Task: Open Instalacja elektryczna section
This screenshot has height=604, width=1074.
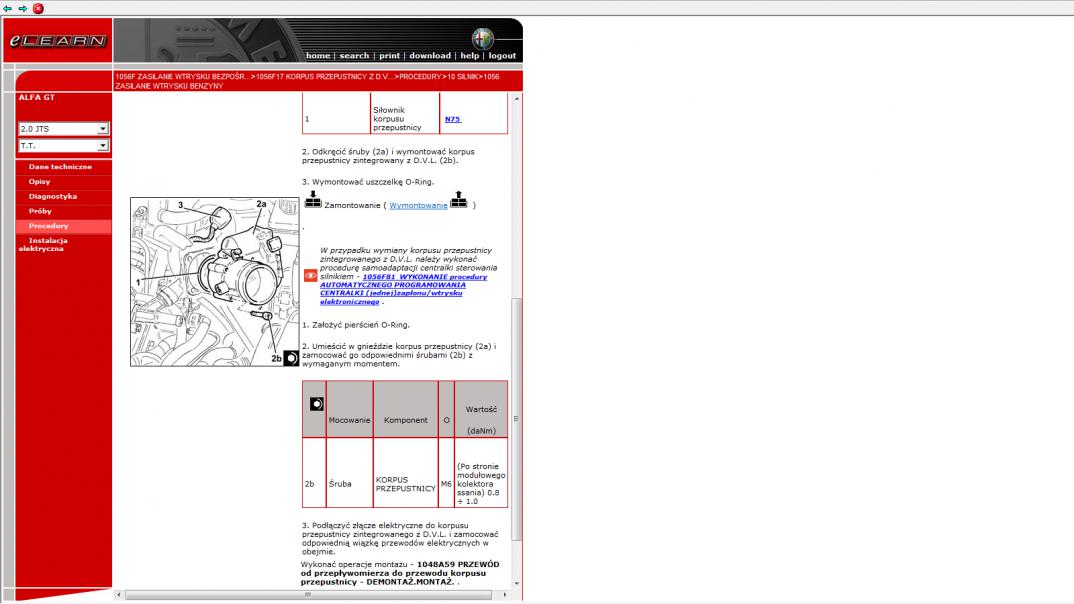Action: click(44, 244)
